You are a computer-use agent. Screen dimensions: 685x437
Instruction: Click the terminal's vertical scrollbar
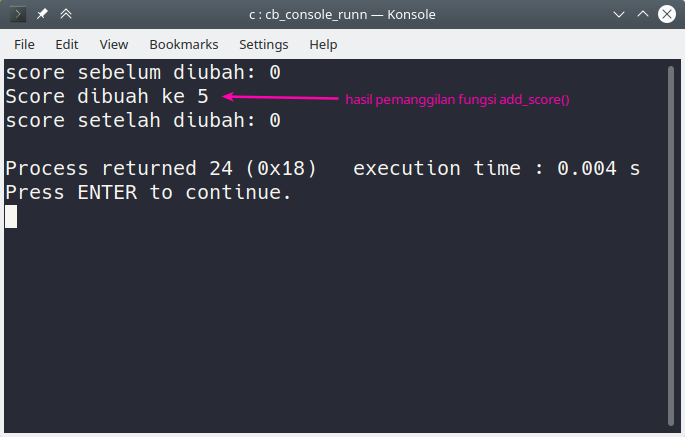pyautogui.click(x=671, y=240)
